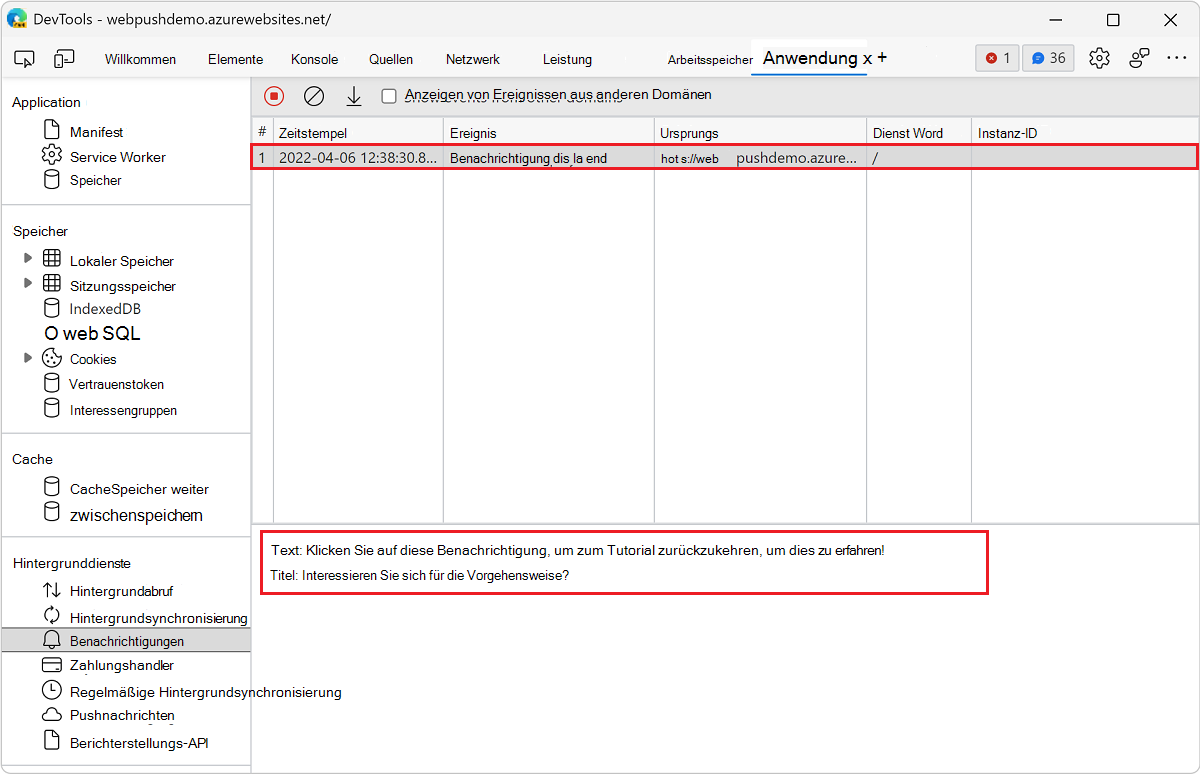
Task: Open the DevTools settings gear
Action: [1099, 58]
